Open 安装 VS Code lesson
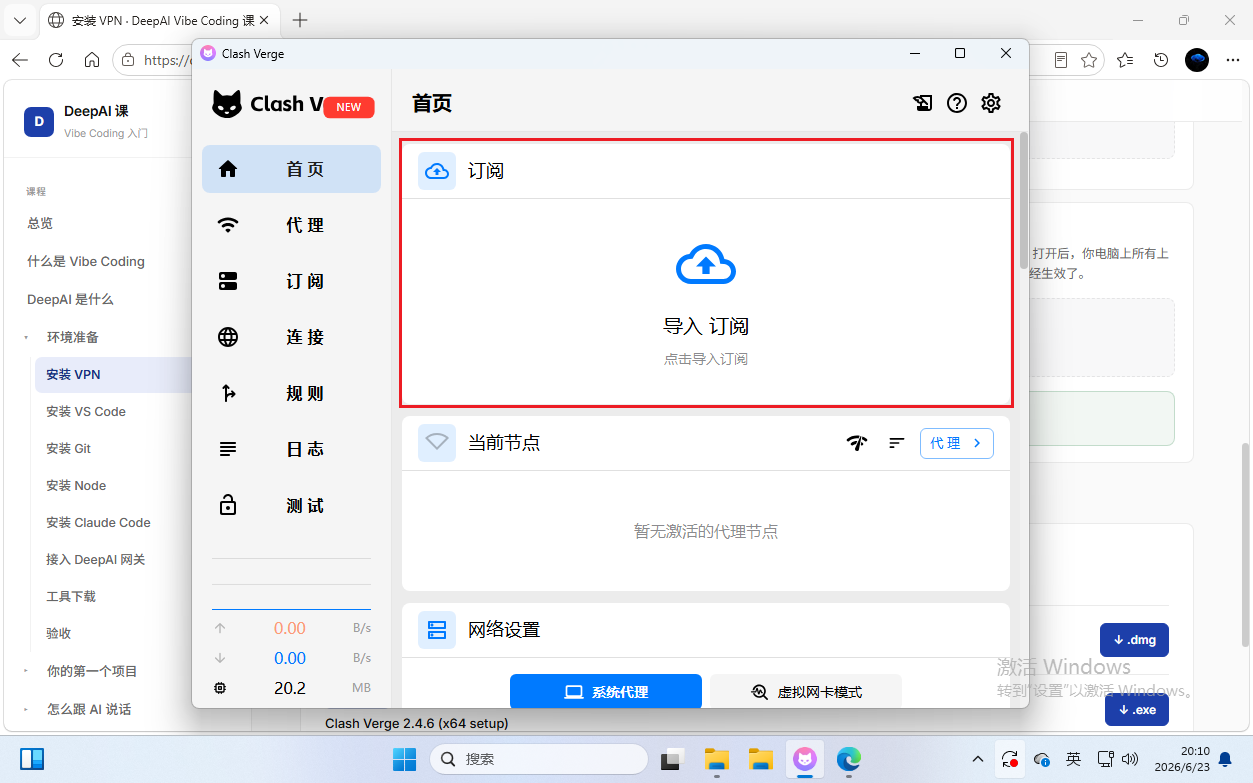The width and height of the screenshot is (1253, 783). point(86,411)
